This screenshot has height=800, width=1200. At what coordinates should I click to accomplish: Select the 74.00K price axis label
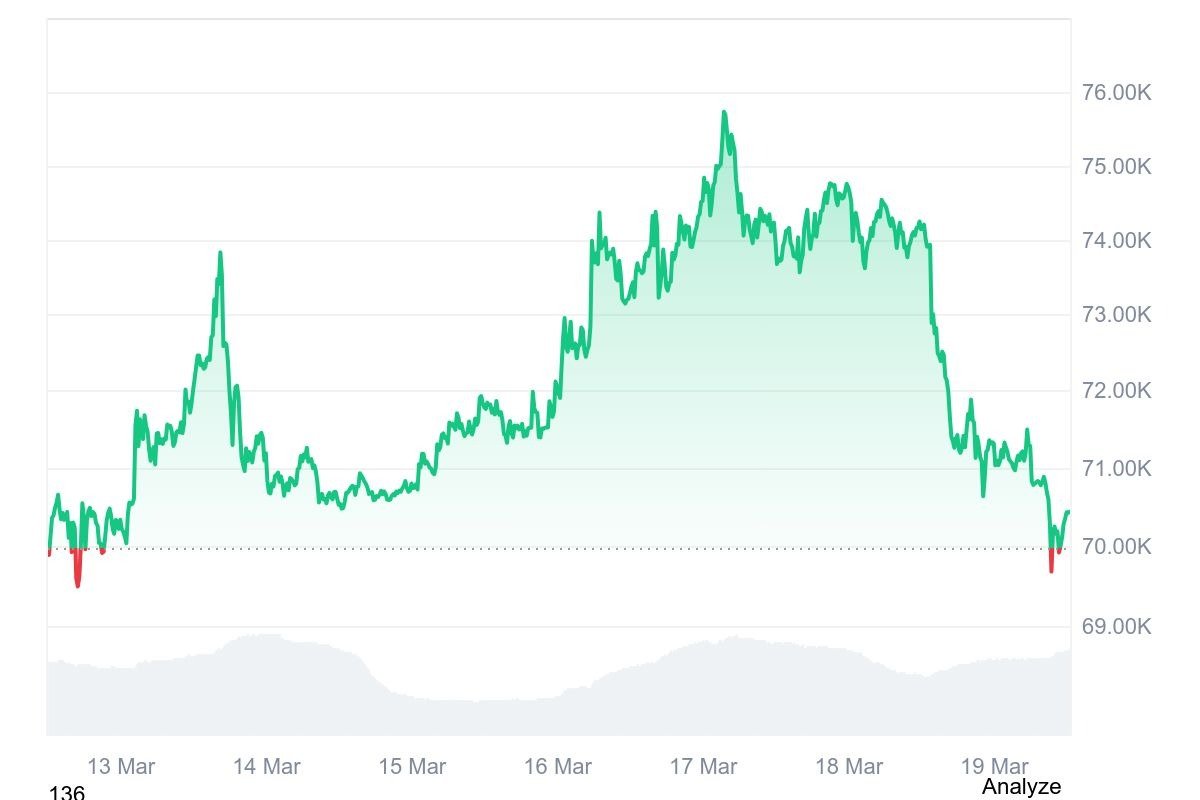(1116, 241)
